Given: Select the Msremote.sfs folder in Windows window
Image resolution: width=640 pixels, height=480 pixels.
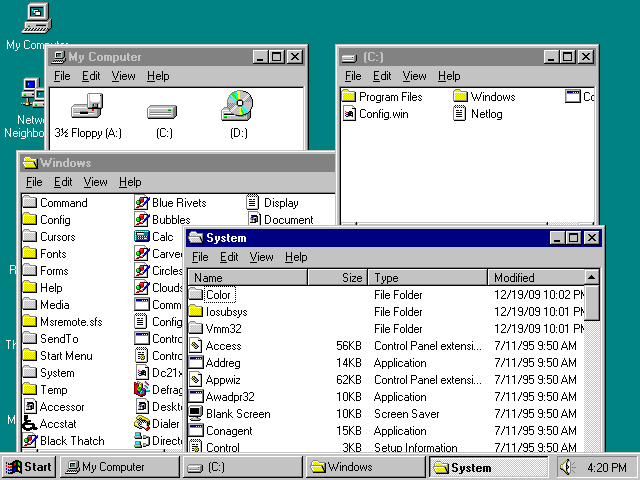Looking at the screenshot, I should tap(62, 322).
